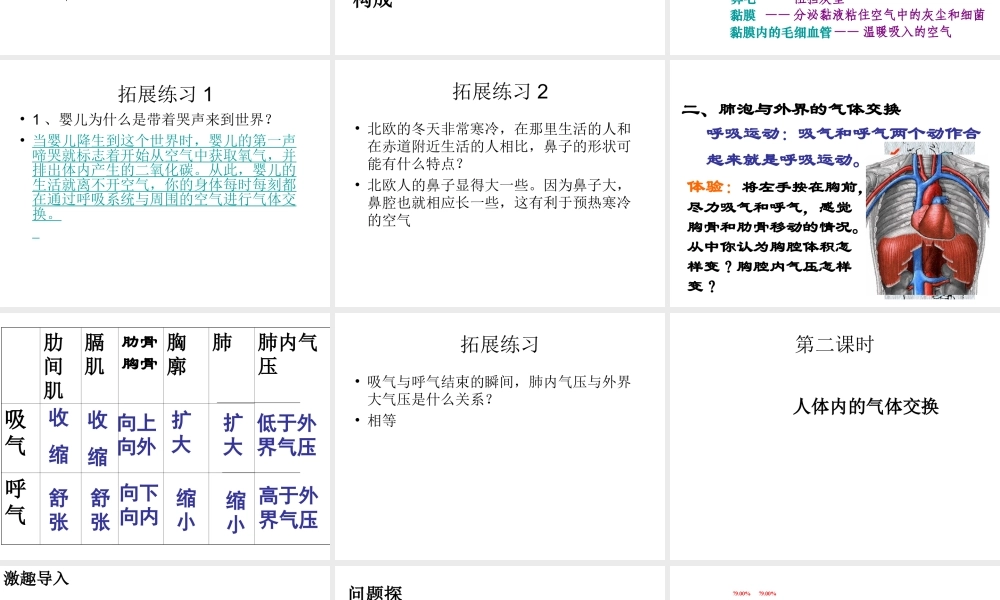The width and height of the screenshot is (1000, 600).
Task: Select the answer beginning 北欧人的鼻子显得大一些
Action: (499, 203)
